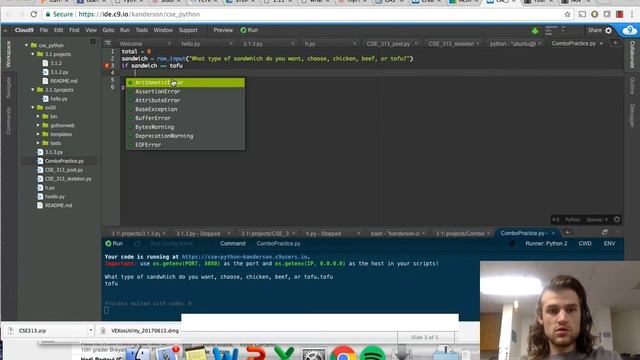Click the Preview button
This screenshot has width=640, height=360.
point(223,30)
